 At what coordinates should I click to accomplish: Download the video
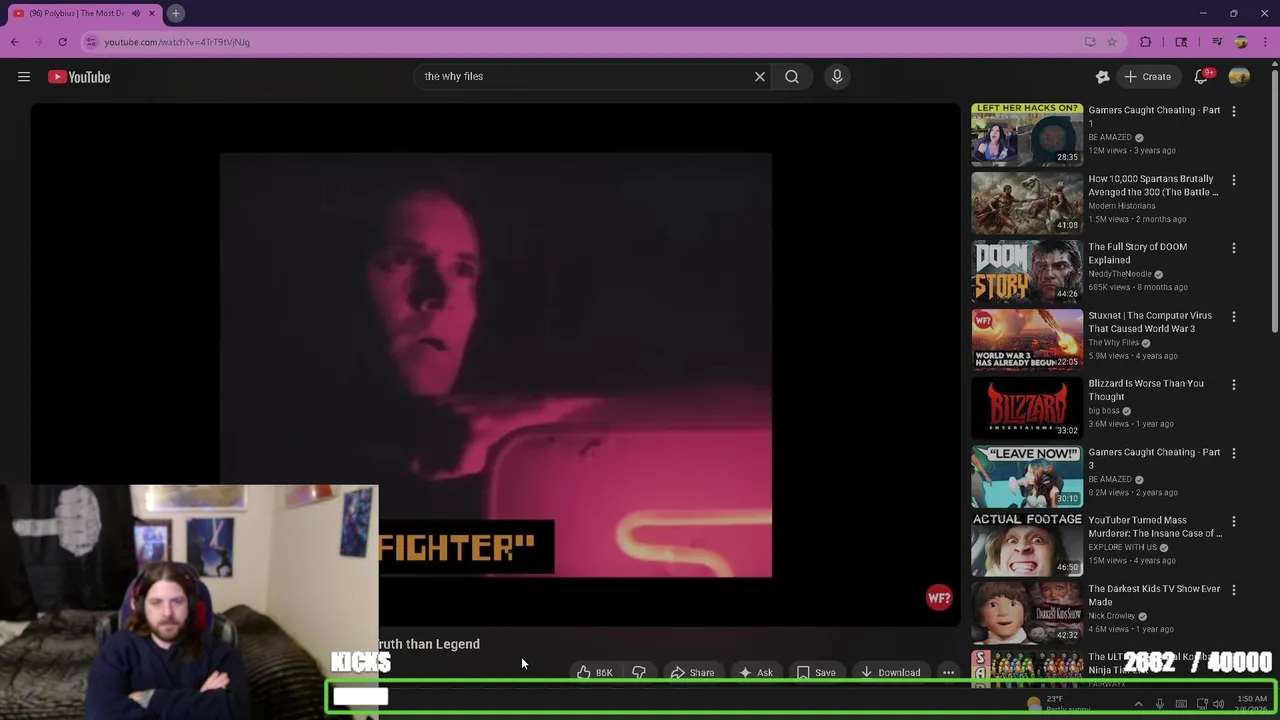890,673
